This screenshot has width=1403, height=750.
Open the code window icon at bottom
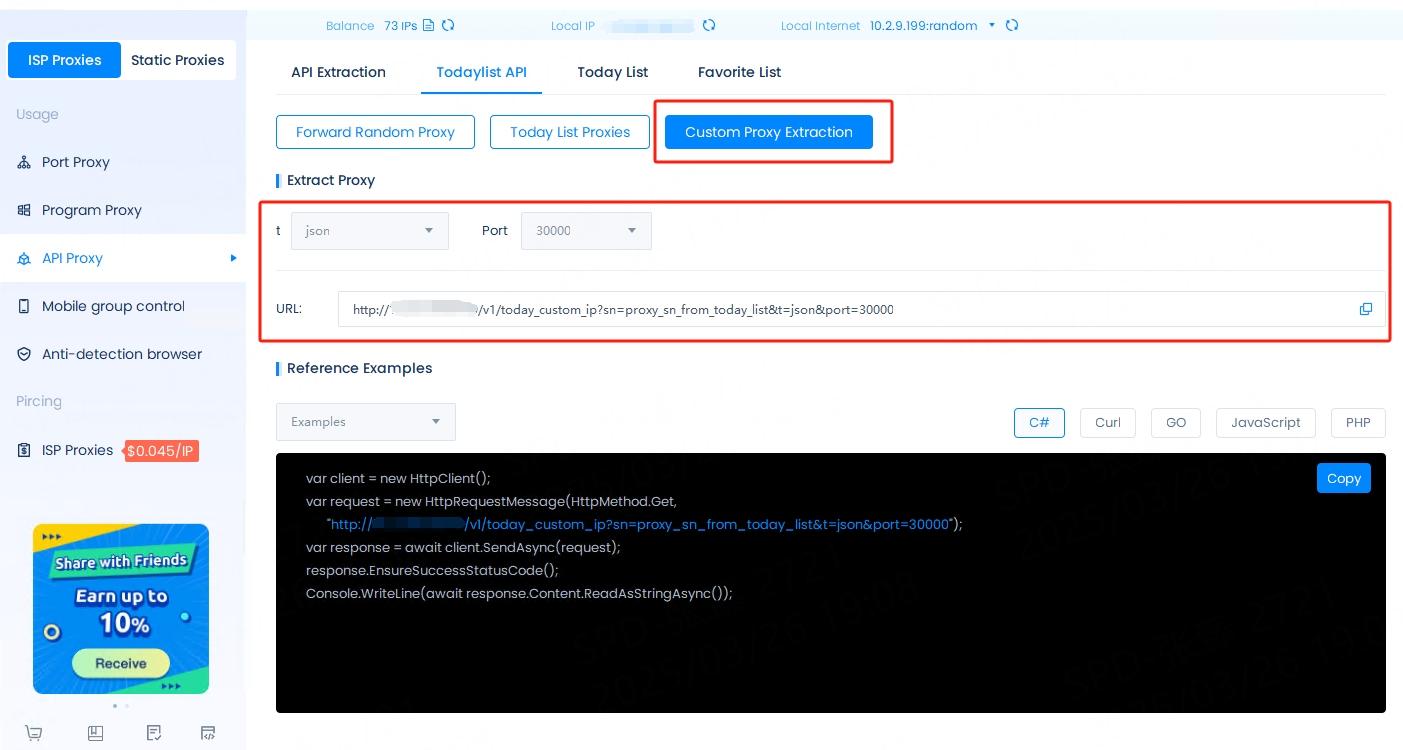tap(208, 733)
